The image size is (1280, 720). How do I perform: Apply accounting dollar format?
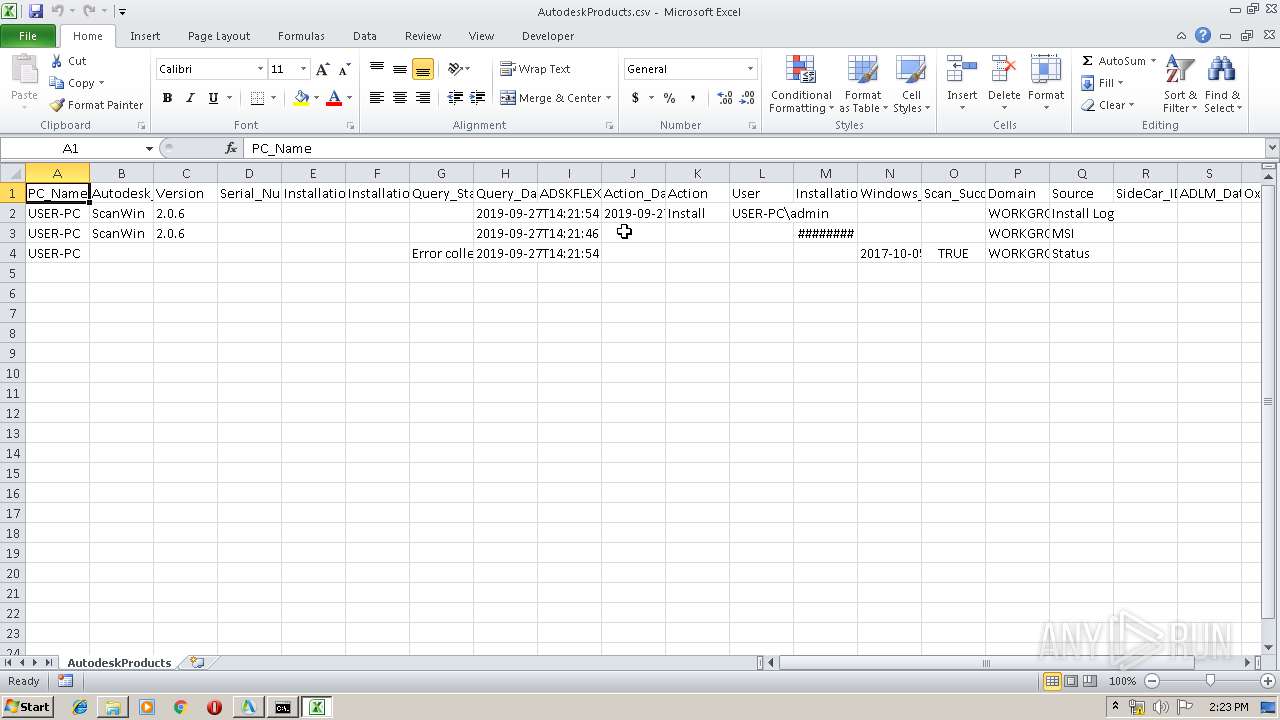(x=635, y=98)
